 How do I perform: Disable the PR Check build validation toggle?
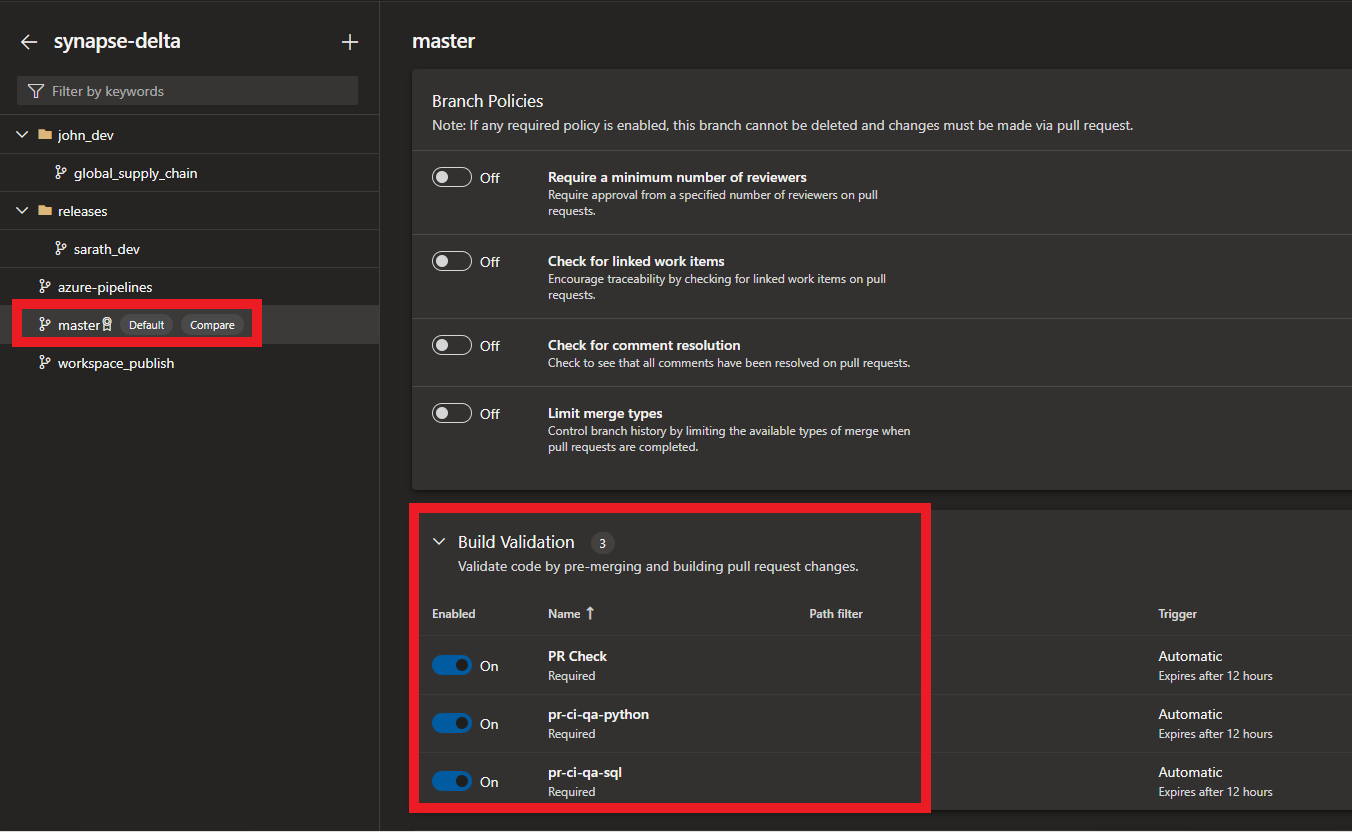(x=452, y=665)
